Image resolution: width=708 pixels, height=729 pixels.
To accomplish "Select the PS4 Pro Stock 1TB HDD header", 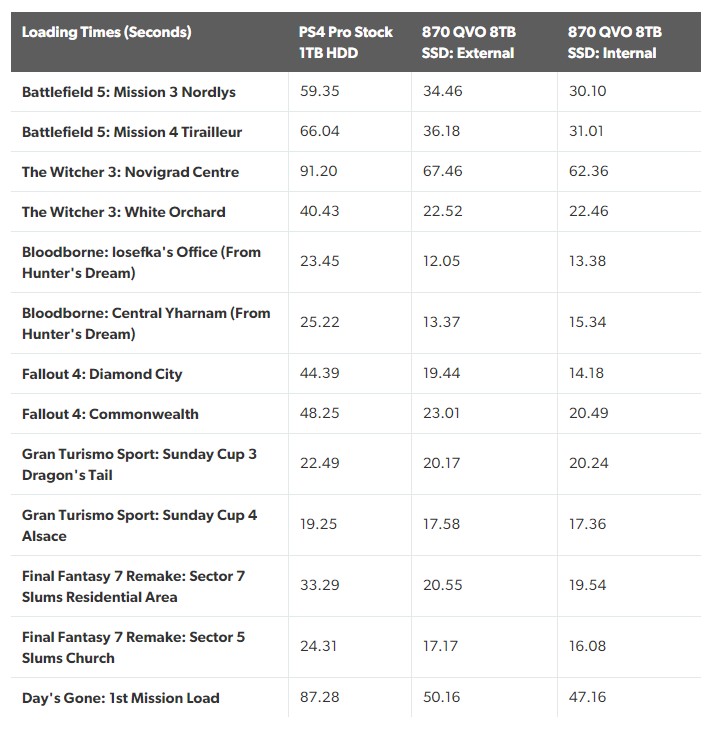I will (x=345, y=42).
